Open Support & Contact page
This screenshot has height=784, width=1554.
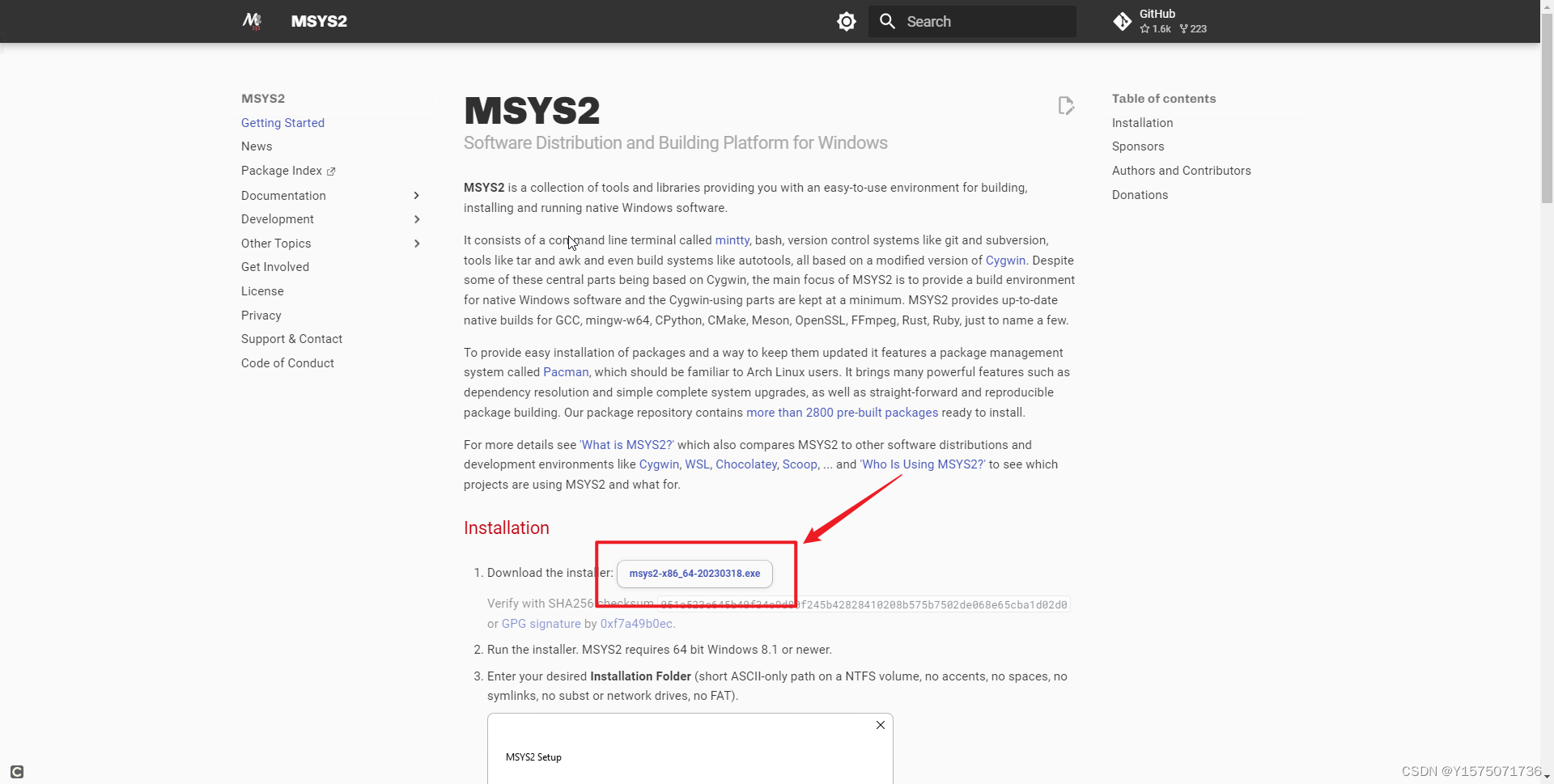pos(291,339)
